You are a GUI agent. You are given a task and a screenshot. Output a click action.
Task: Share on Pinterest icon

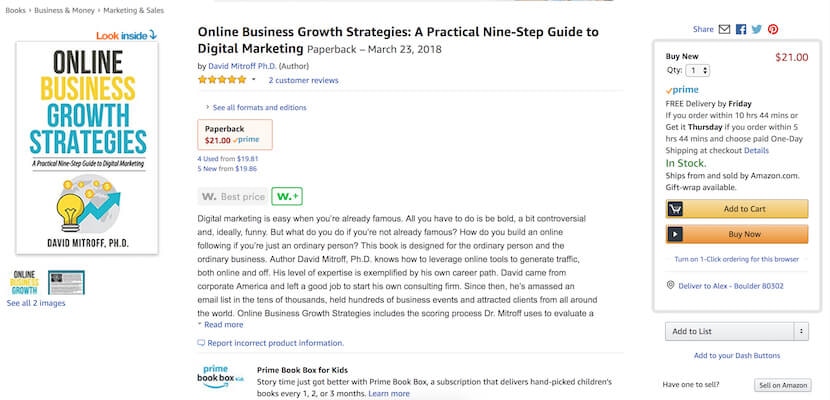(x=773, y=30)
